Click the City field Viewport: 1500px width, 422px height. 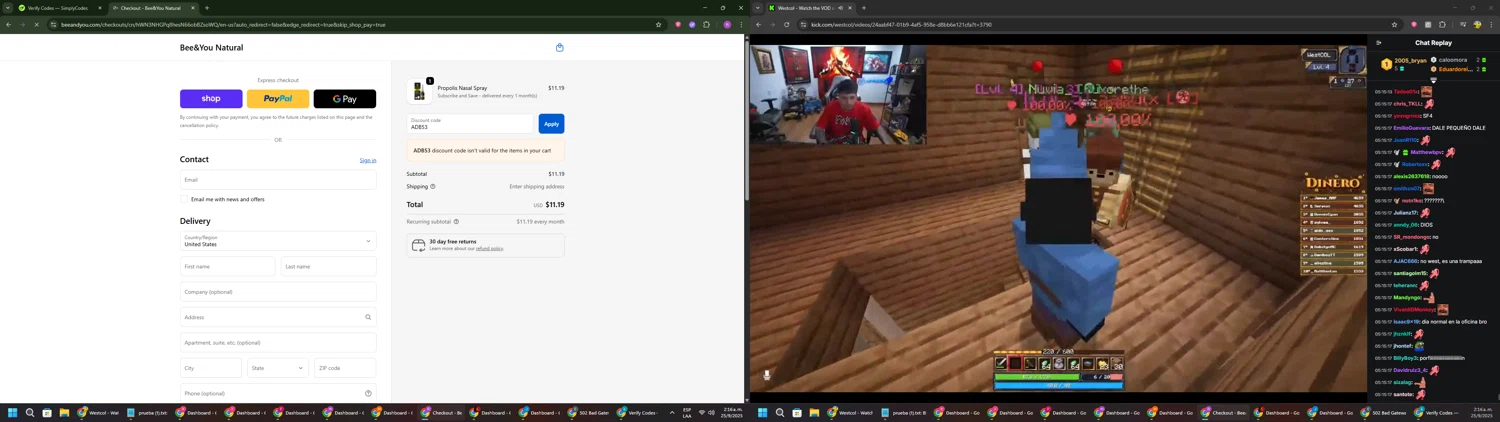[211, 368]
